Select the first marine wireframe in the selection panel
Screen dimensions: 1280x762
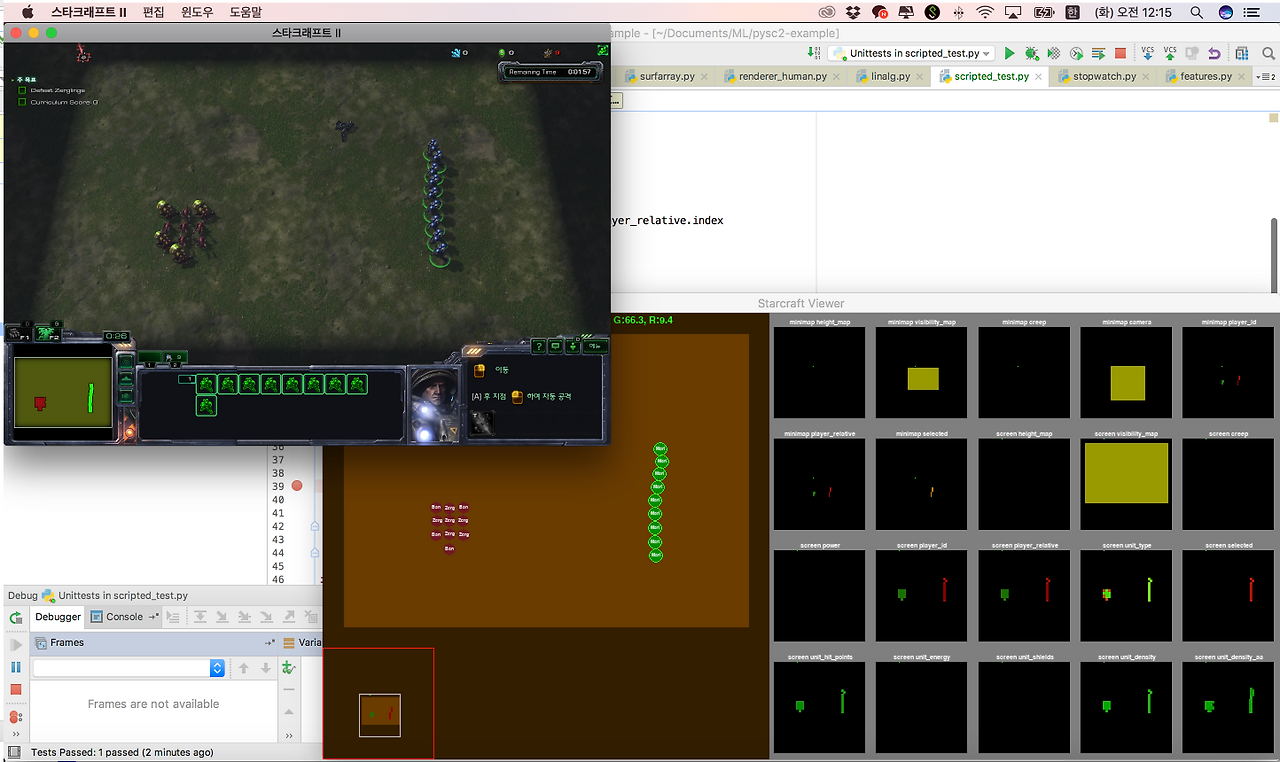206,384
